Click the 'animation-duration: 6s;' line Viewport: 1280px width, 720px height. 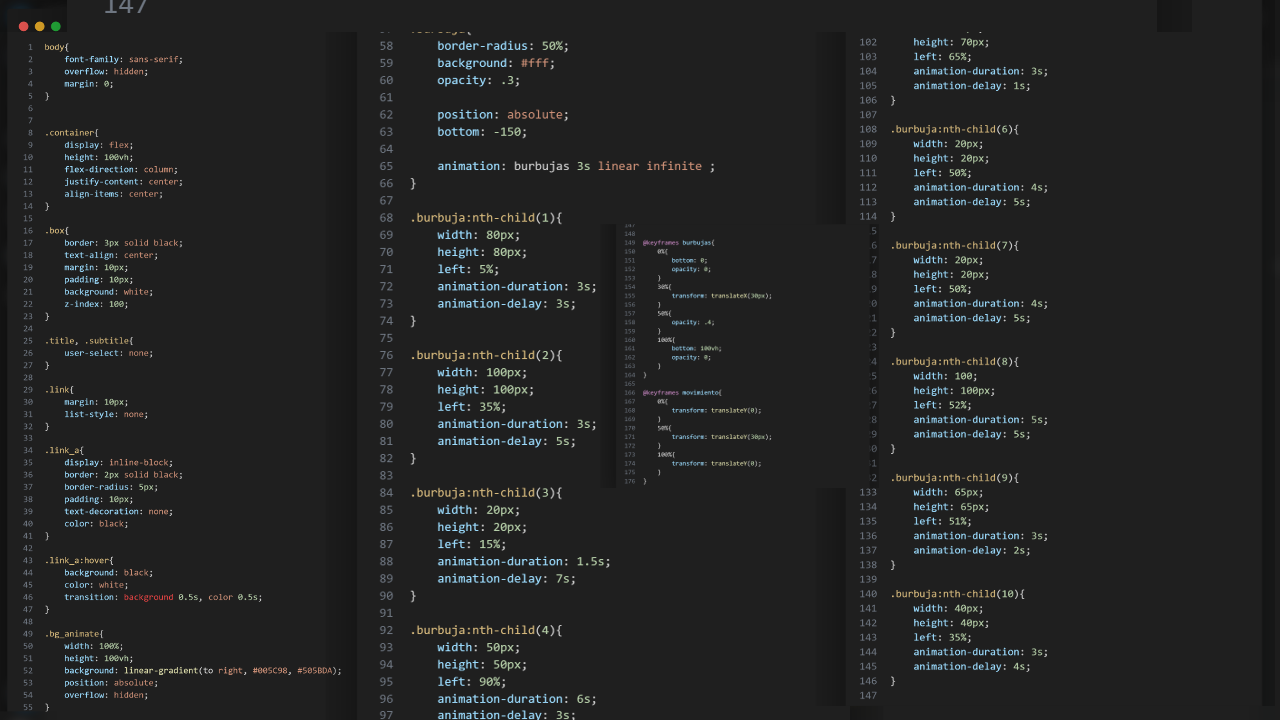coord(517,698)
